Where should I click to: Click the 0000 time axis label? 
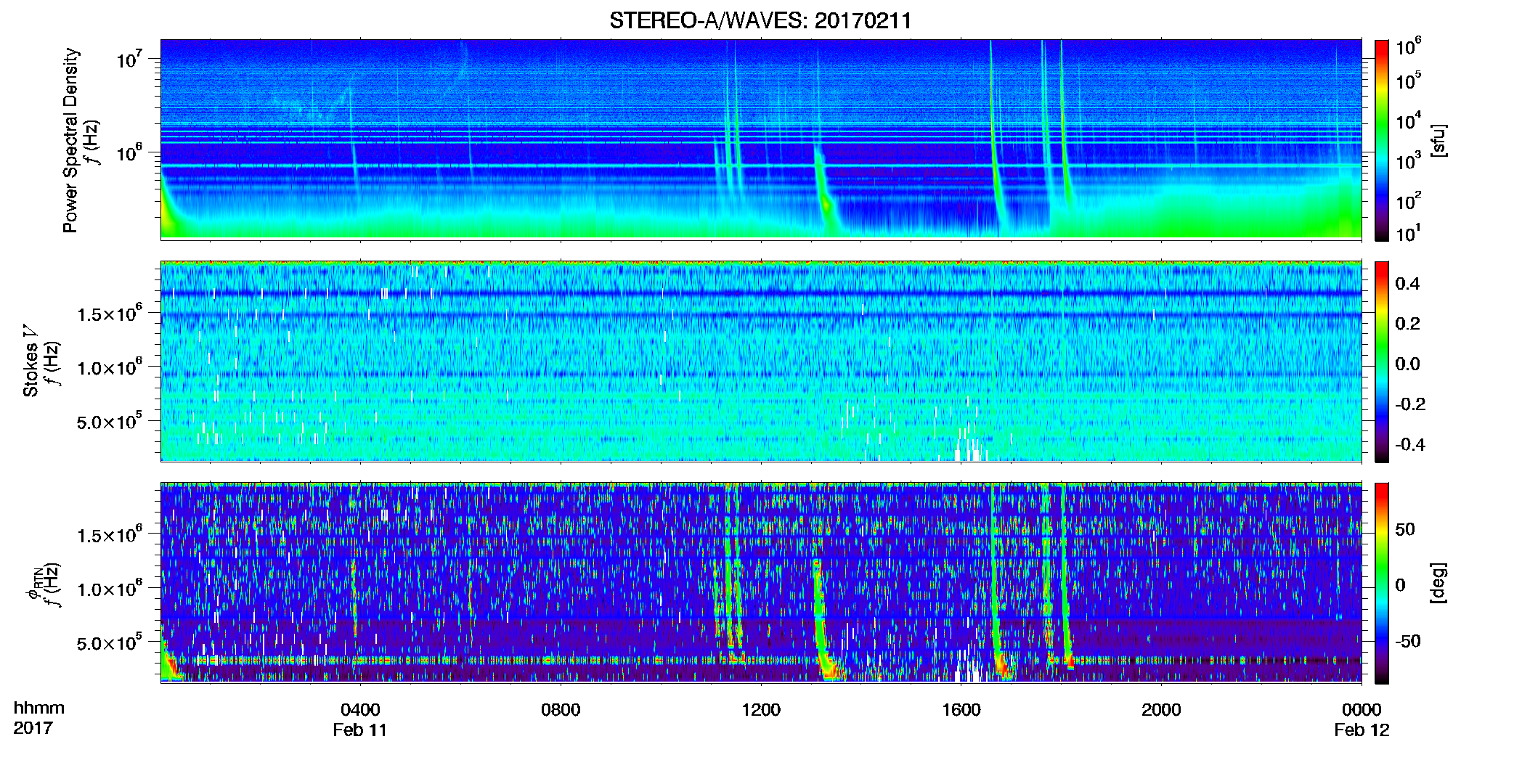[x=1362, y=709]
